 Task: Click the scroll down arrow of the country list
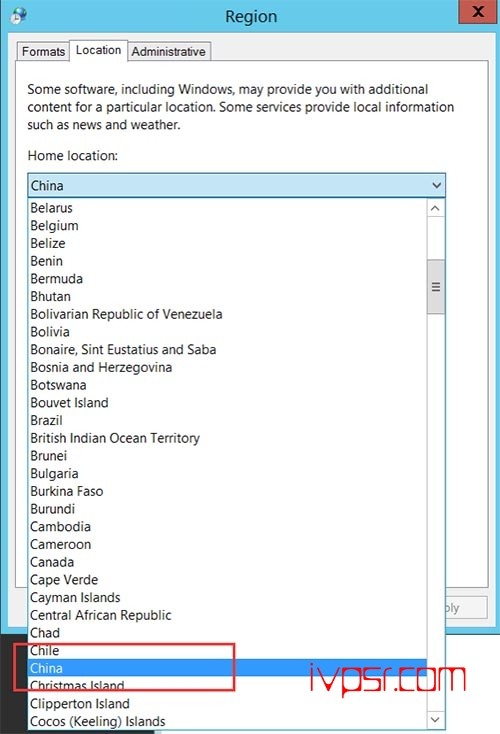click(x=435, y=719)
